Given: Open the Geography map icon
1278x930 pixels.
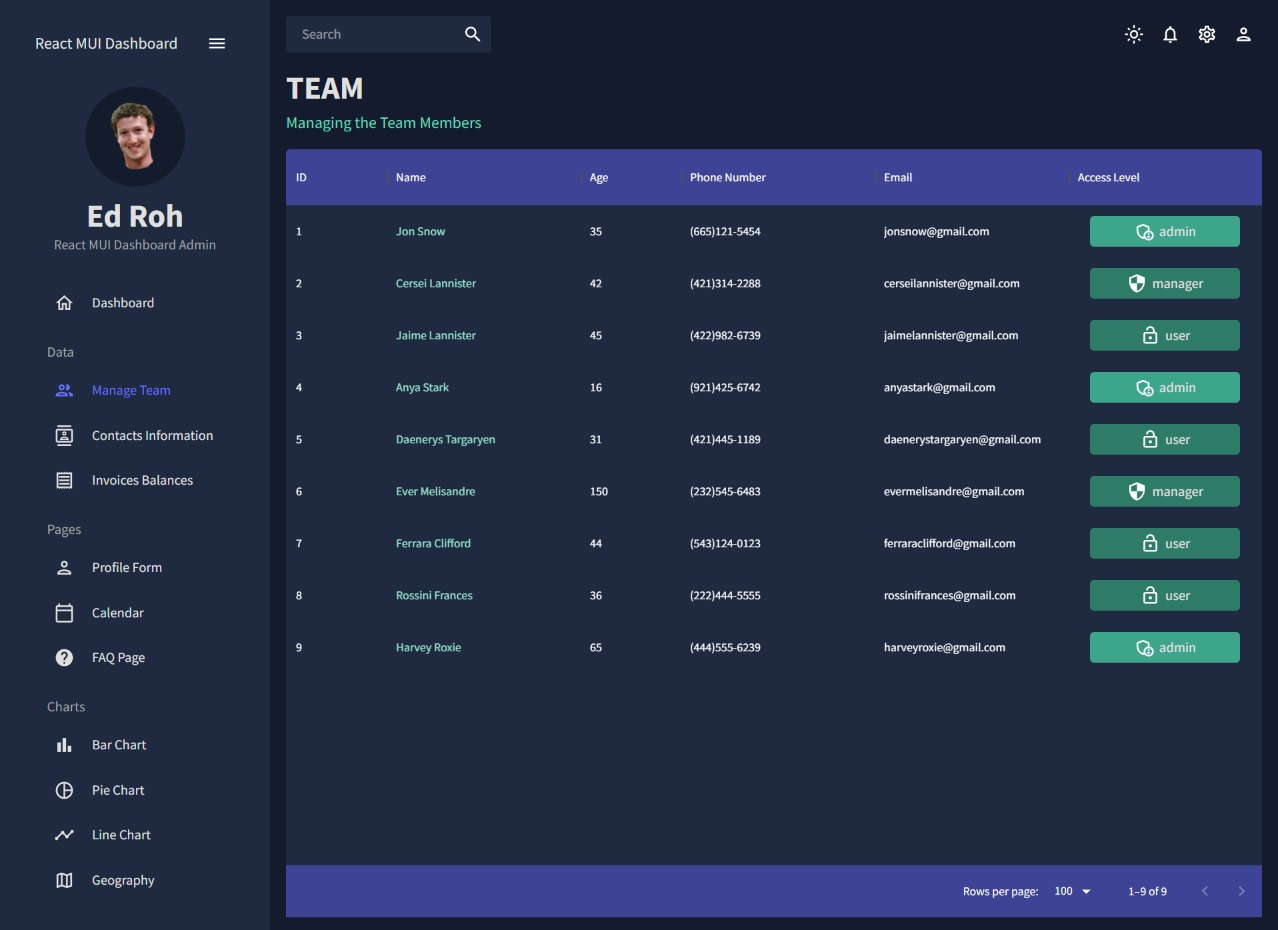Looking at the screenshot, I should coord(64,880).
